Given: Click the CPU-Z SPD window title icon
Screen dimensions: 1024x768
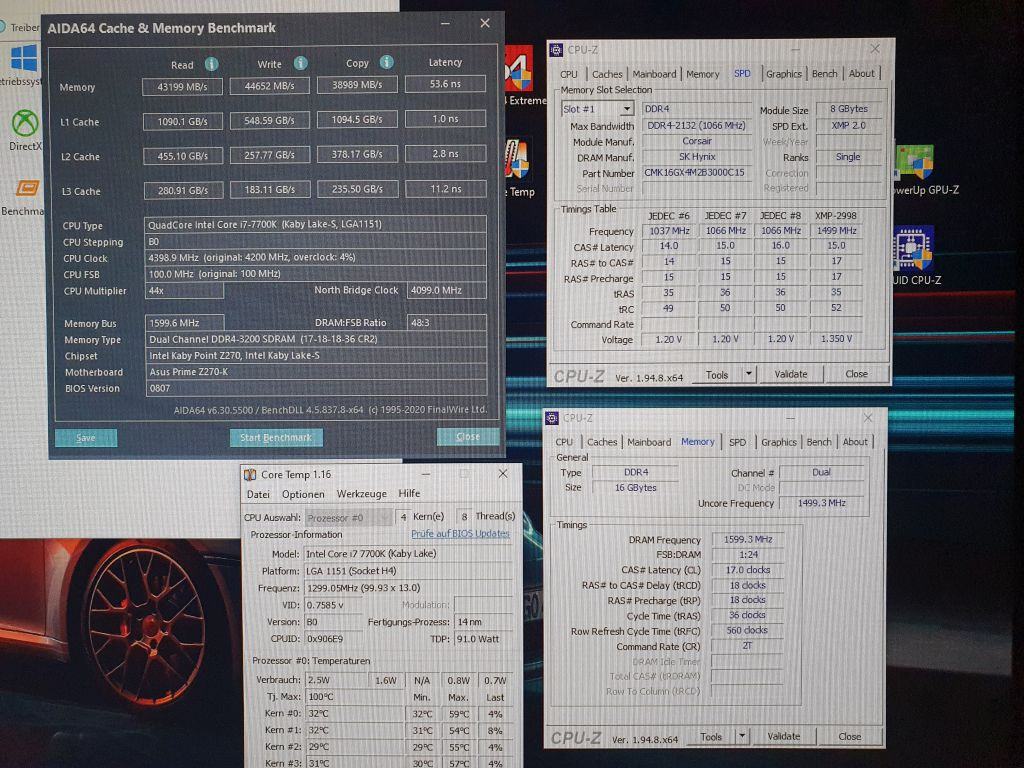Looking at the screenshot, I should point(556,50).
